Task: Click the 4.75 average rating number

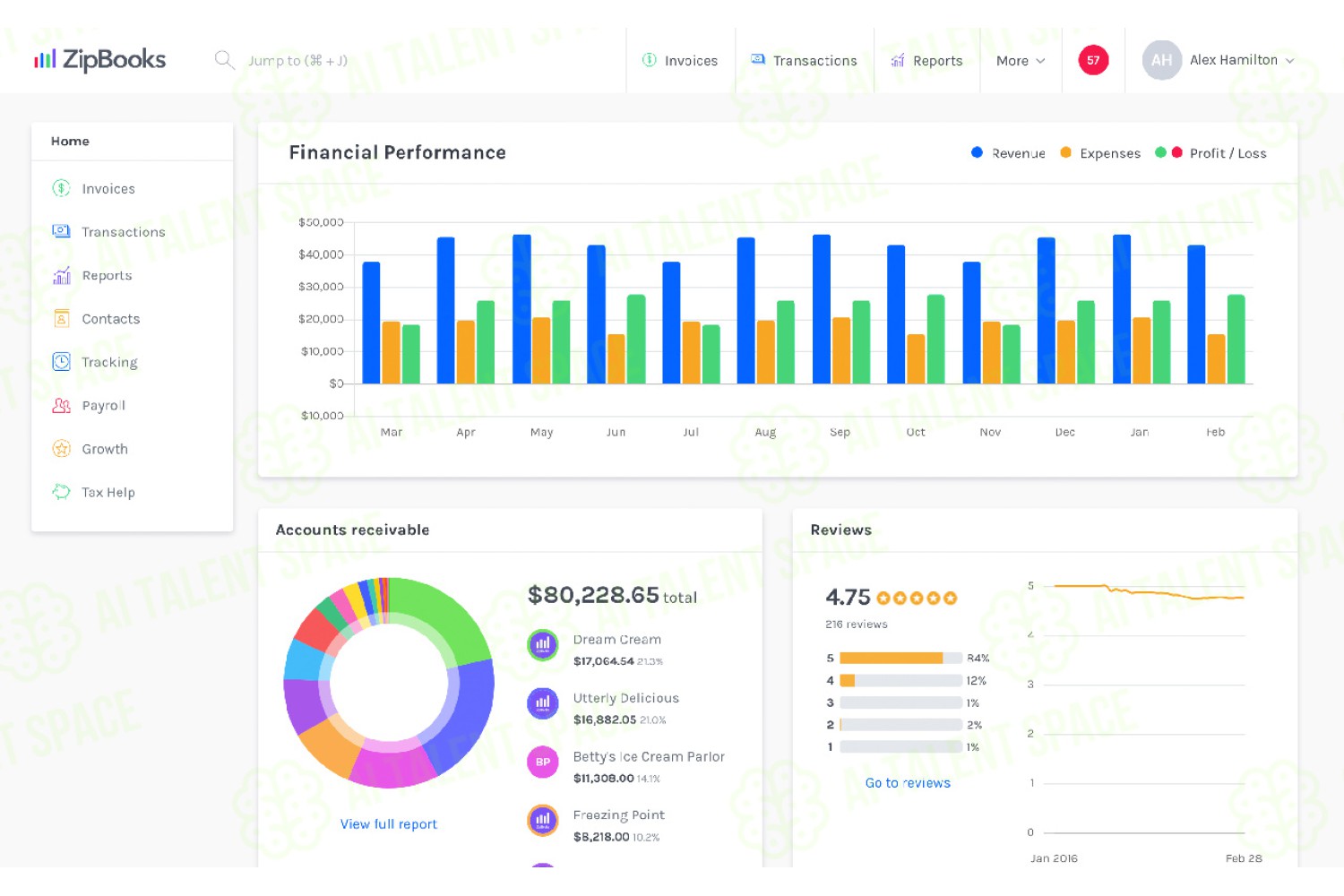Action: coord(848,598)
